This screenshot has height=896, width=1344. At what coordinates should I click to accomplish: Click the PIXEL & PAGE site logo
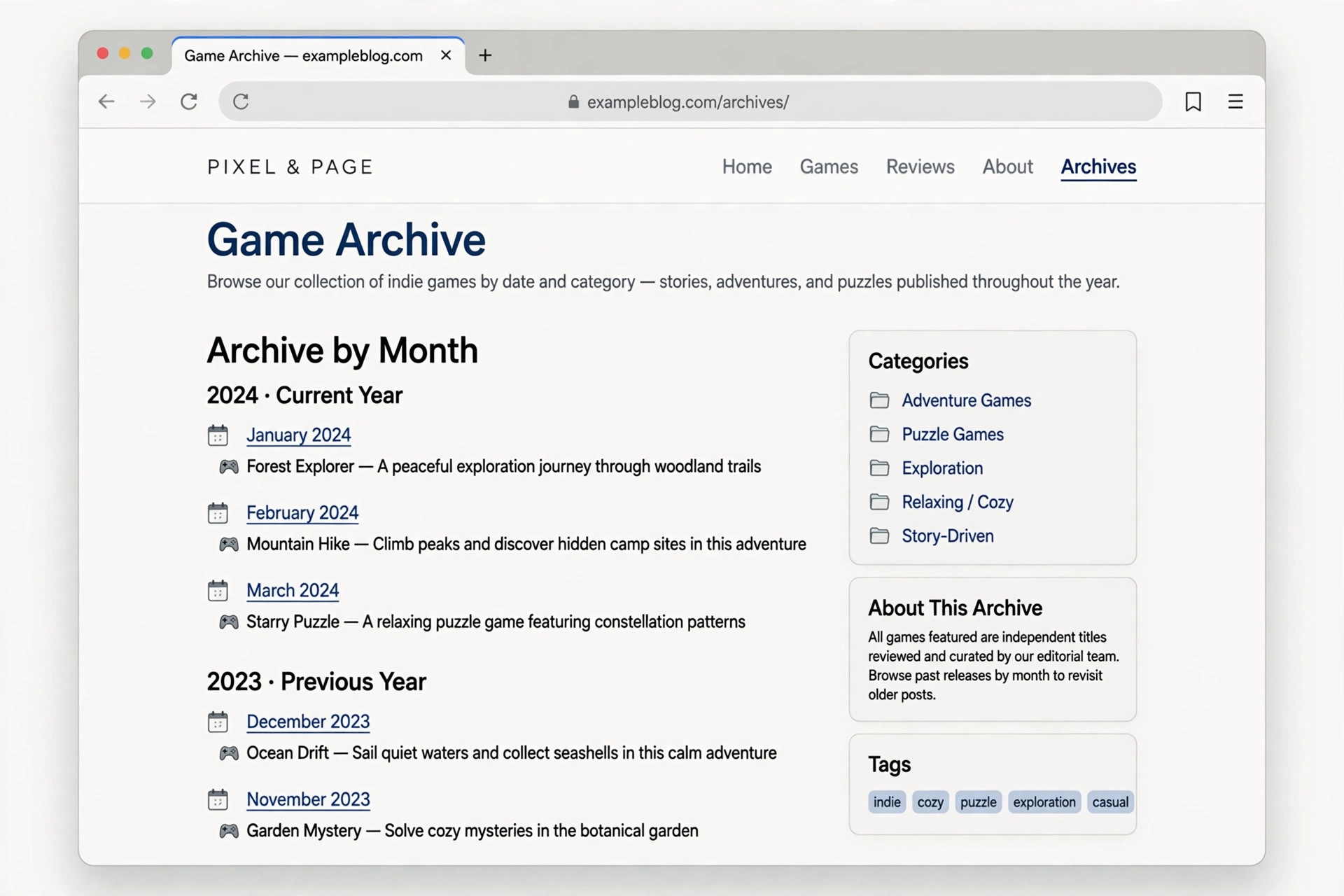pos(290,167)
